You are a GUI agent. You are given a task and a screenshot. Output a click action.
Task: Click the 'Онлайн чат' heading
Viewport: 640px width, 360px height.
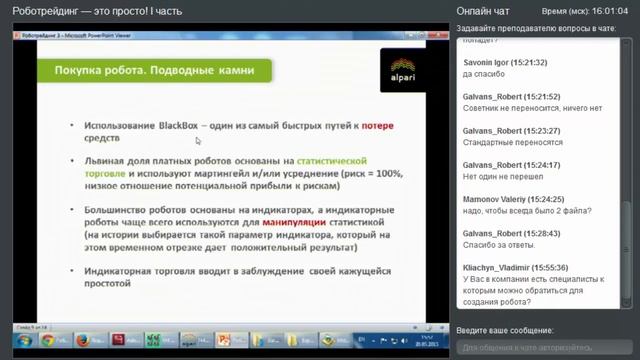pyautogui.click(x=483, y=11)
